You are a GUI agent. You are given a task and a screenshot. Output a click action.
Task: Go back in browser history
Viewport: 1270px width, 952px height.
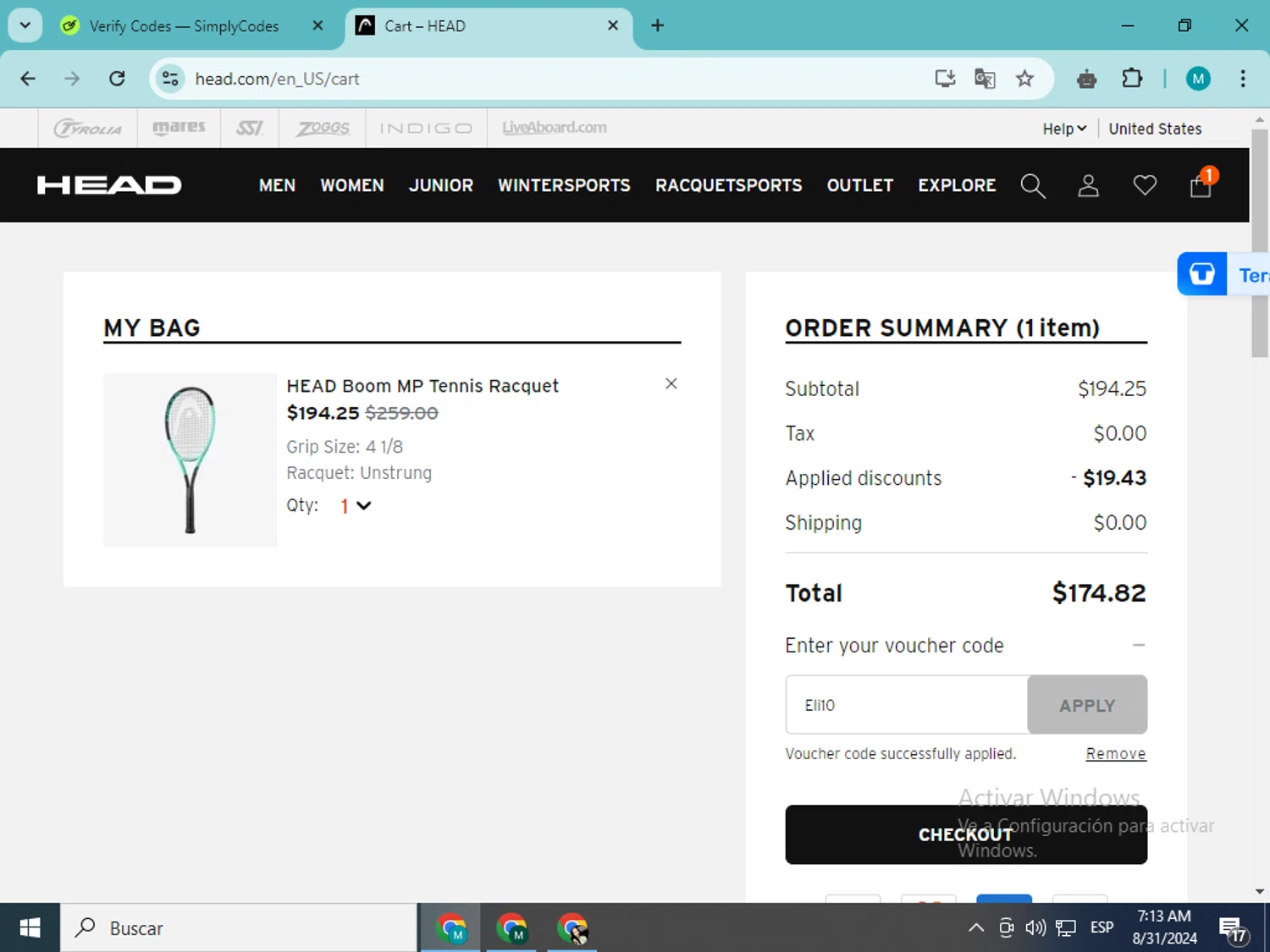click(28, 79)
